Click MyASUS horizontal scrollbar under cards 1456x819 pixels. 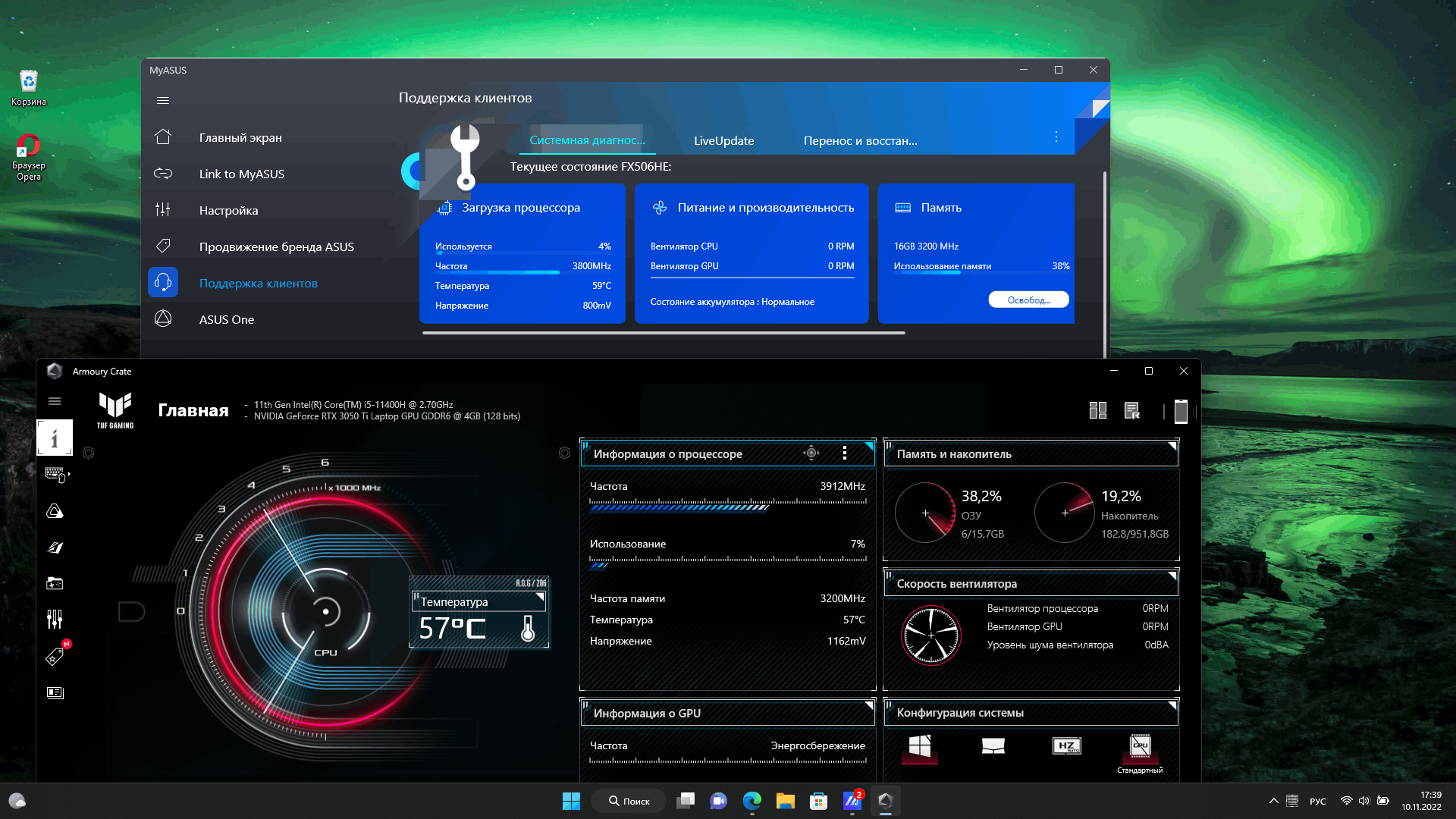coord(664,332)
